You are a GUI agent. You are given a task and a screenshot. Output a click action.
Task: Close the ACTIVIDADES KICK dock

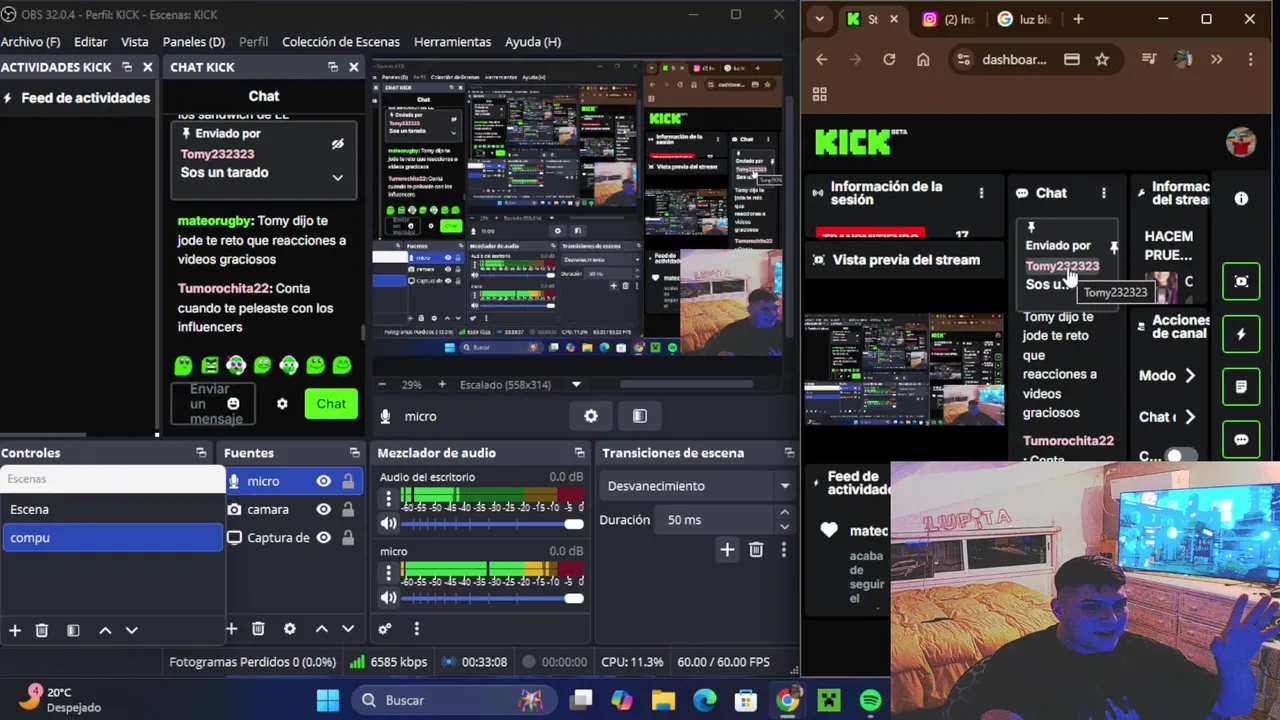(x=147, y=67)
